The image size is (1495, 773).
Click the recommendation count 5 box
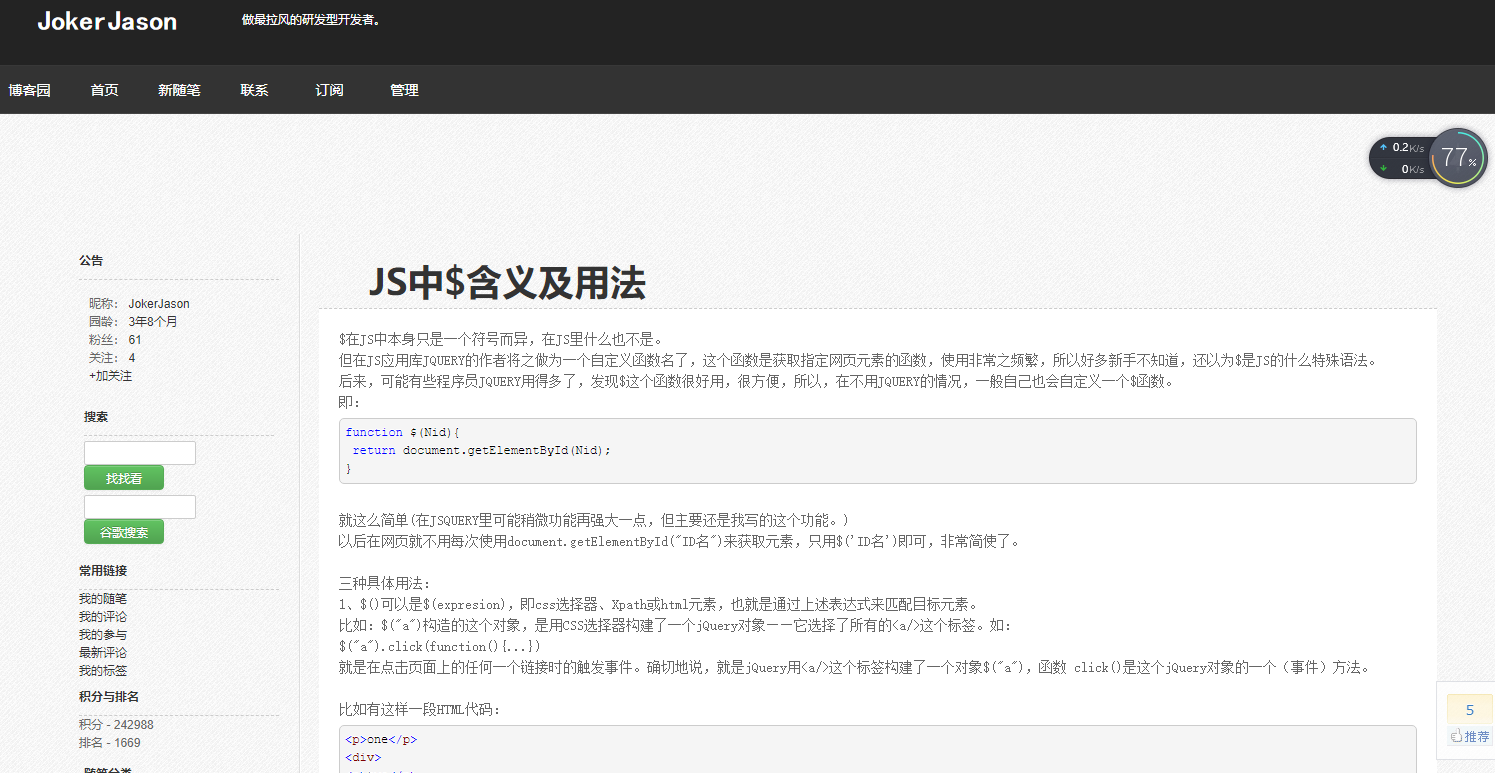[x=1470, y=710]
